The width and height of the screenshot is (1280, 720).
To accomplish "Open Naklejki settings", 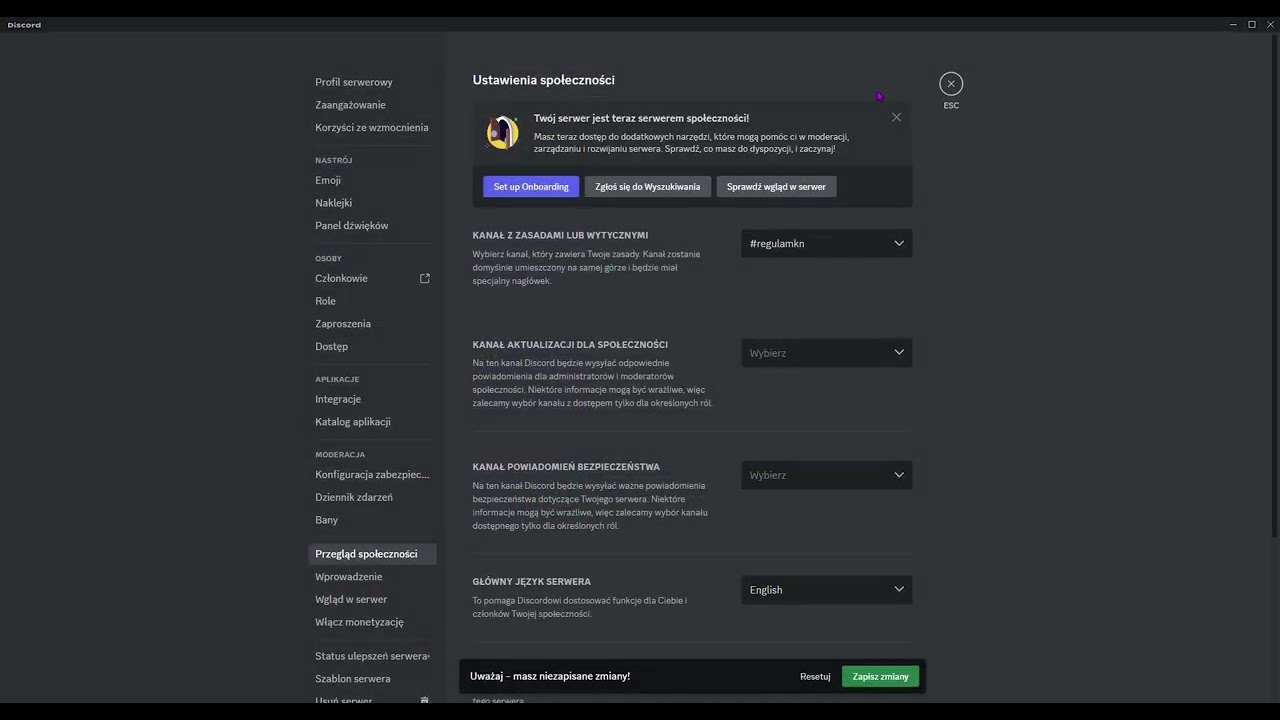I will [x=372, y=203].
